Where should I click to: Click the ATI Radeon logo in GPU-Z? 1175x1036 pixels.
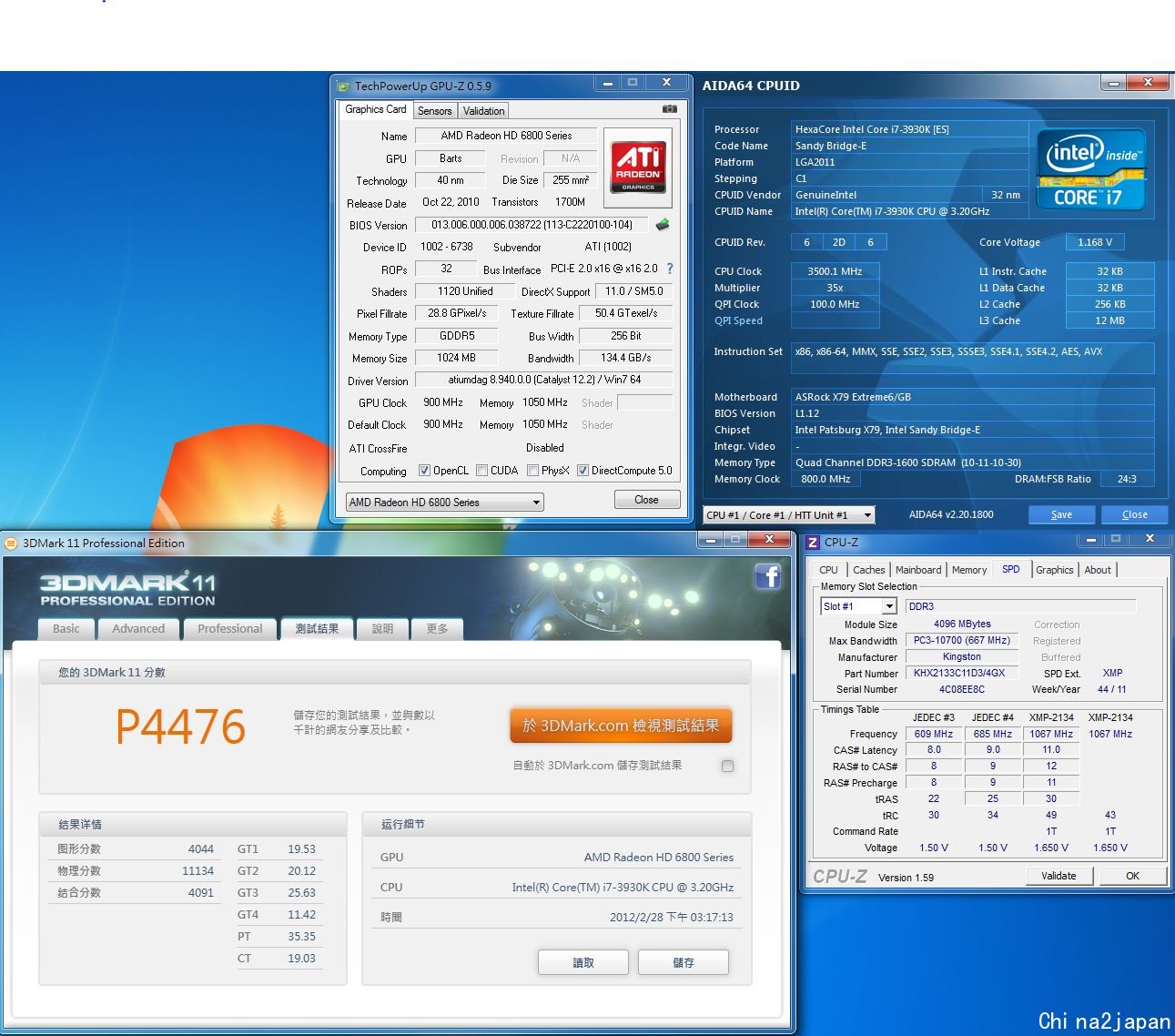[638, 166]
